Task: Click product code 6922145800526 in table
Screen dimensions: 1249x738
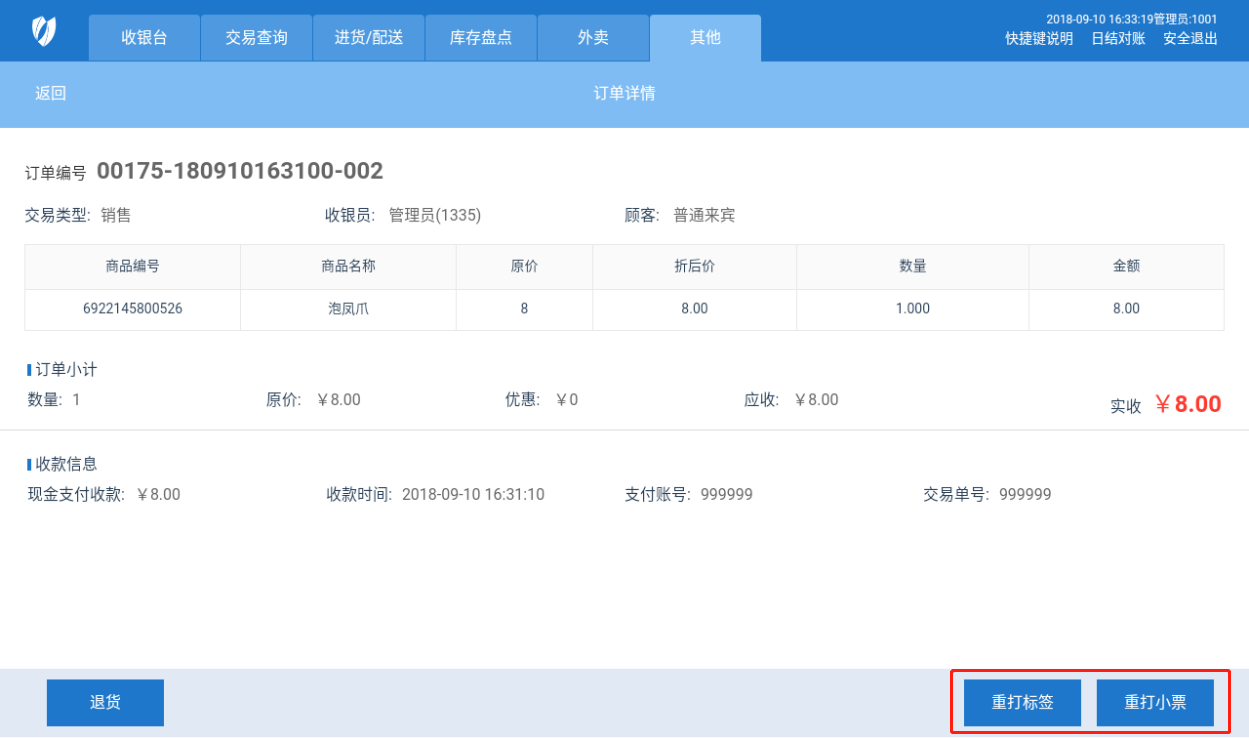Action: click(133, 309)
